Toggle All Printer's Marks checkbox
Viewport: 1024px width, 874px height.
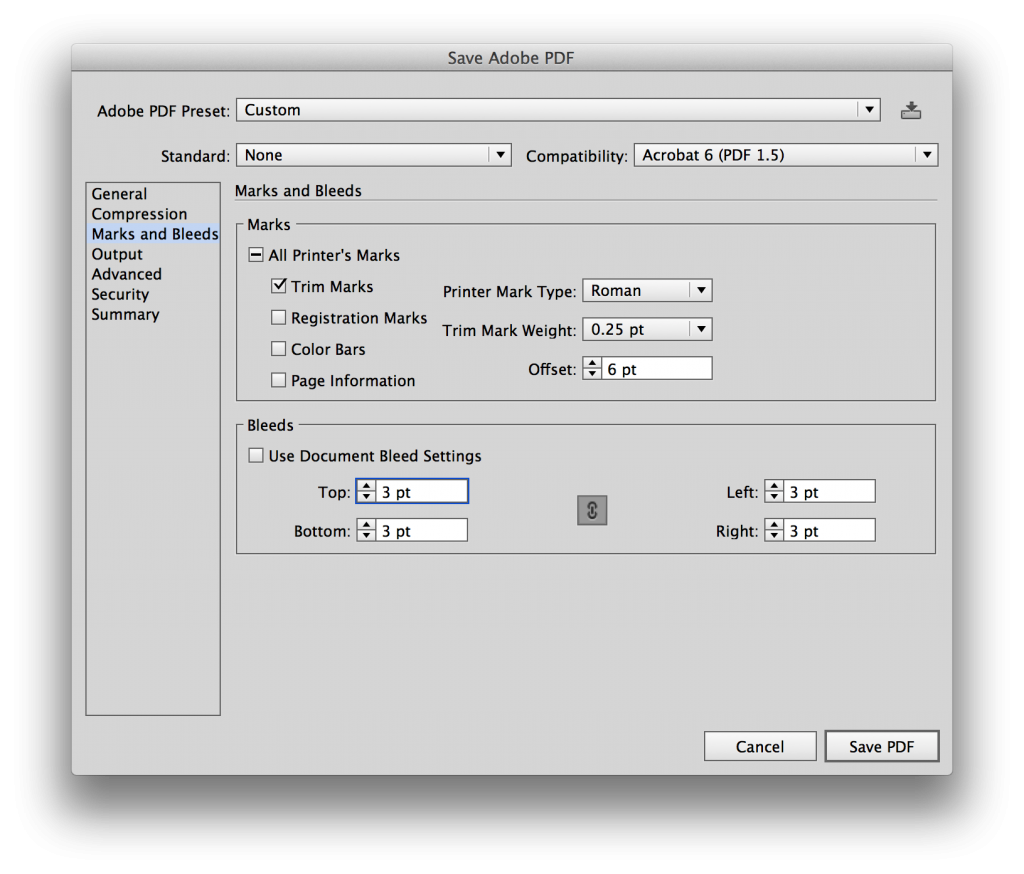(x=256, y=255)
